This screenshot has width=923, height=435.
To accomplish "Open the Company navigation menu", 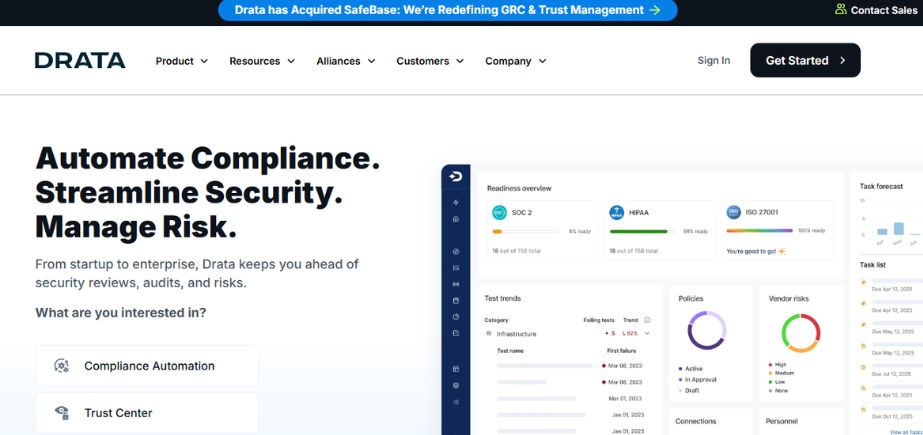I will point(516,61).
